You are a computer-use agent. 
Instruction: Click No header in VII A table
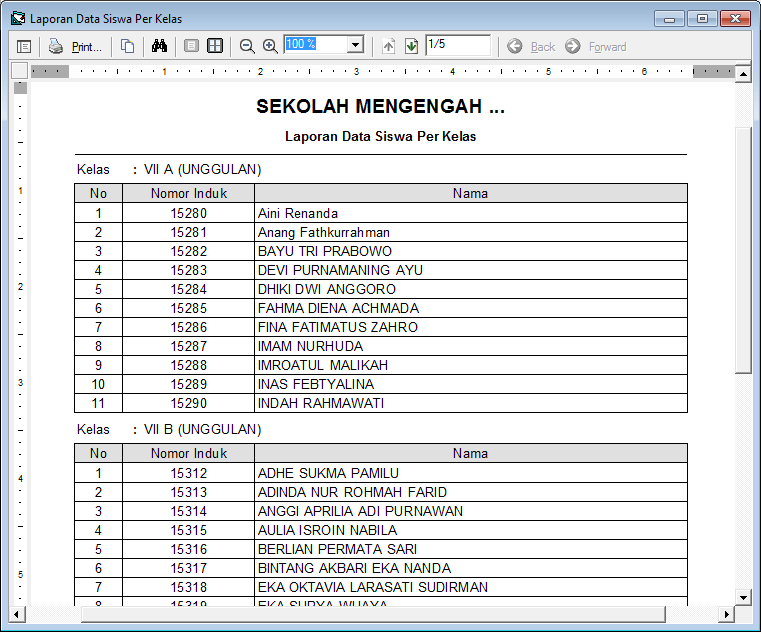click(99, 194)
